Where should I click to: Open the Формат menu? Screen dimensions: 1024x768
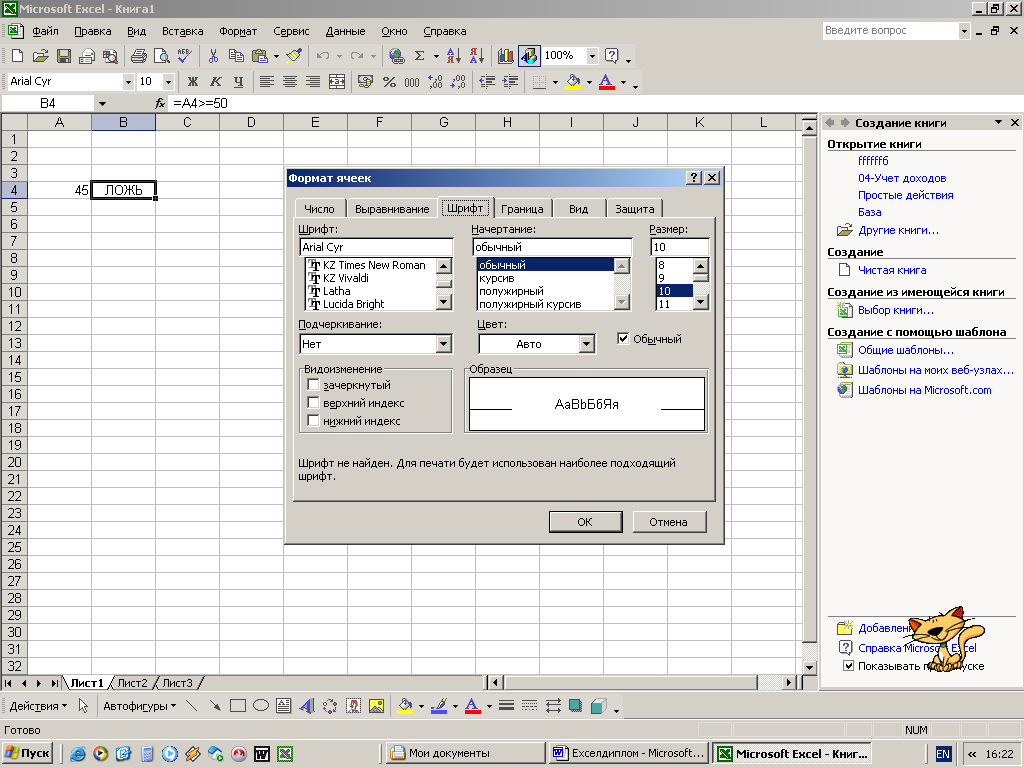[238, 31]
